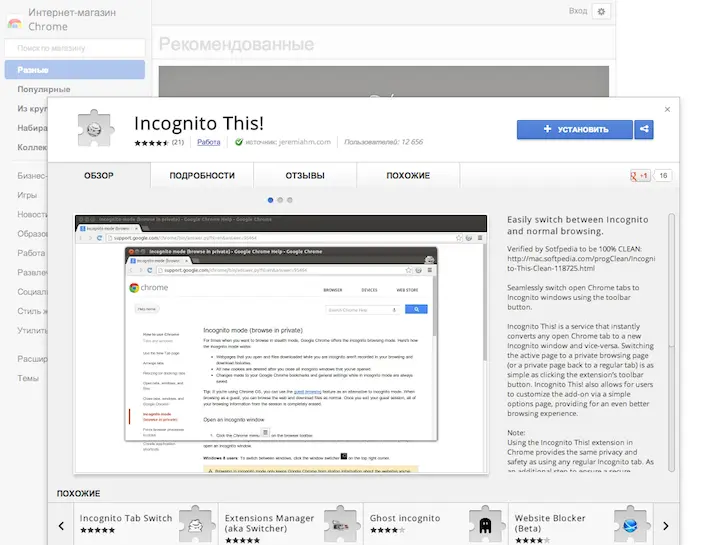Click the Chrome Web Store rainbow logo
This screenshot has height=545, width=720.
(15, 22)
